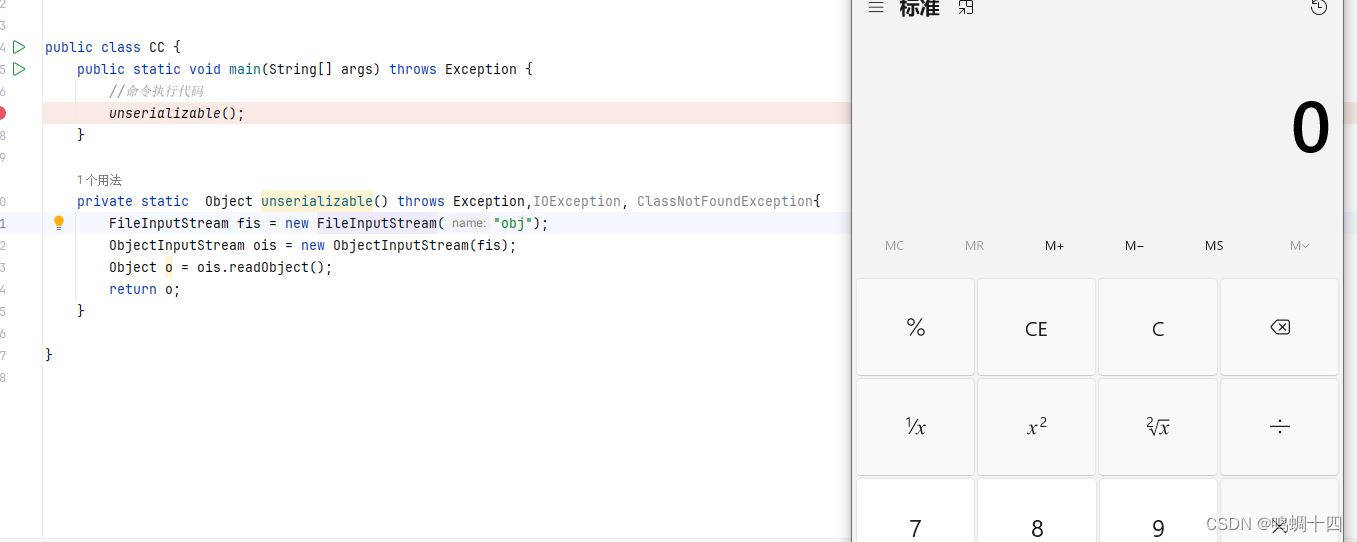Click the '//命令执行代码' comment line
1357x542 pixels.
(156, 91)
